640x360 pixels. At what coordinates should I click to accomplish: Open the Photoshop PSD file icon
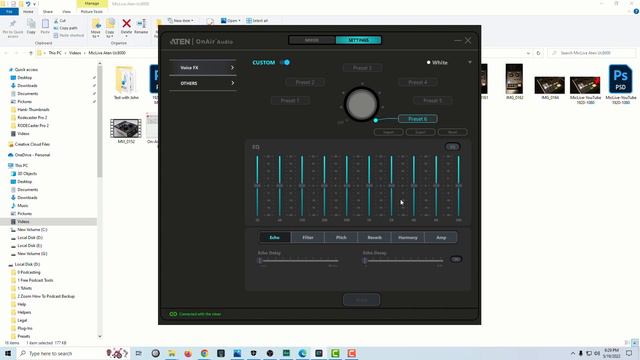(x=620, y=80)
